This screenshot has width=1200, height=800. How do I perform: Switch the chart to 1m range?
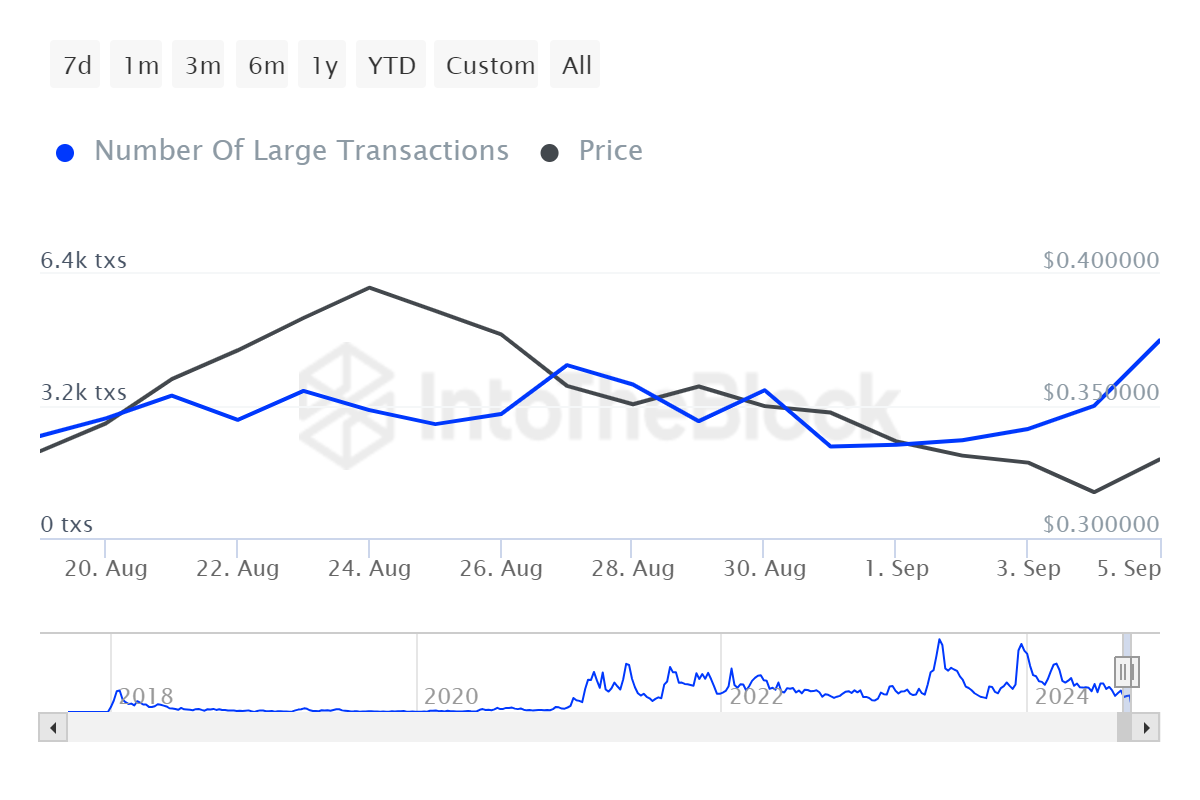coord(140,66)
